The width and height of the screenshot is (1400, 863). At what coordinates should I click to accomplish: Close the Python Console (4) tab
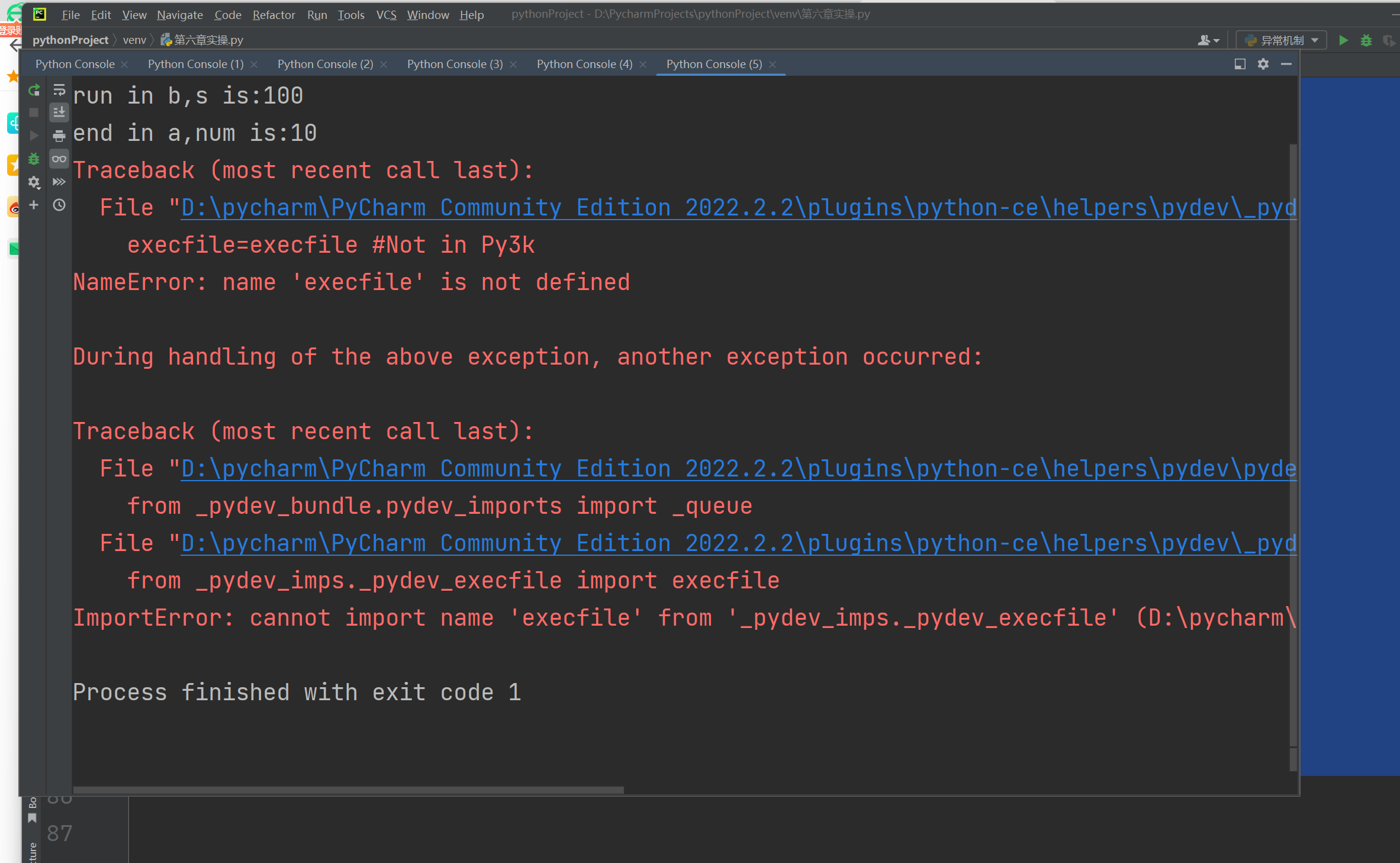643,65
